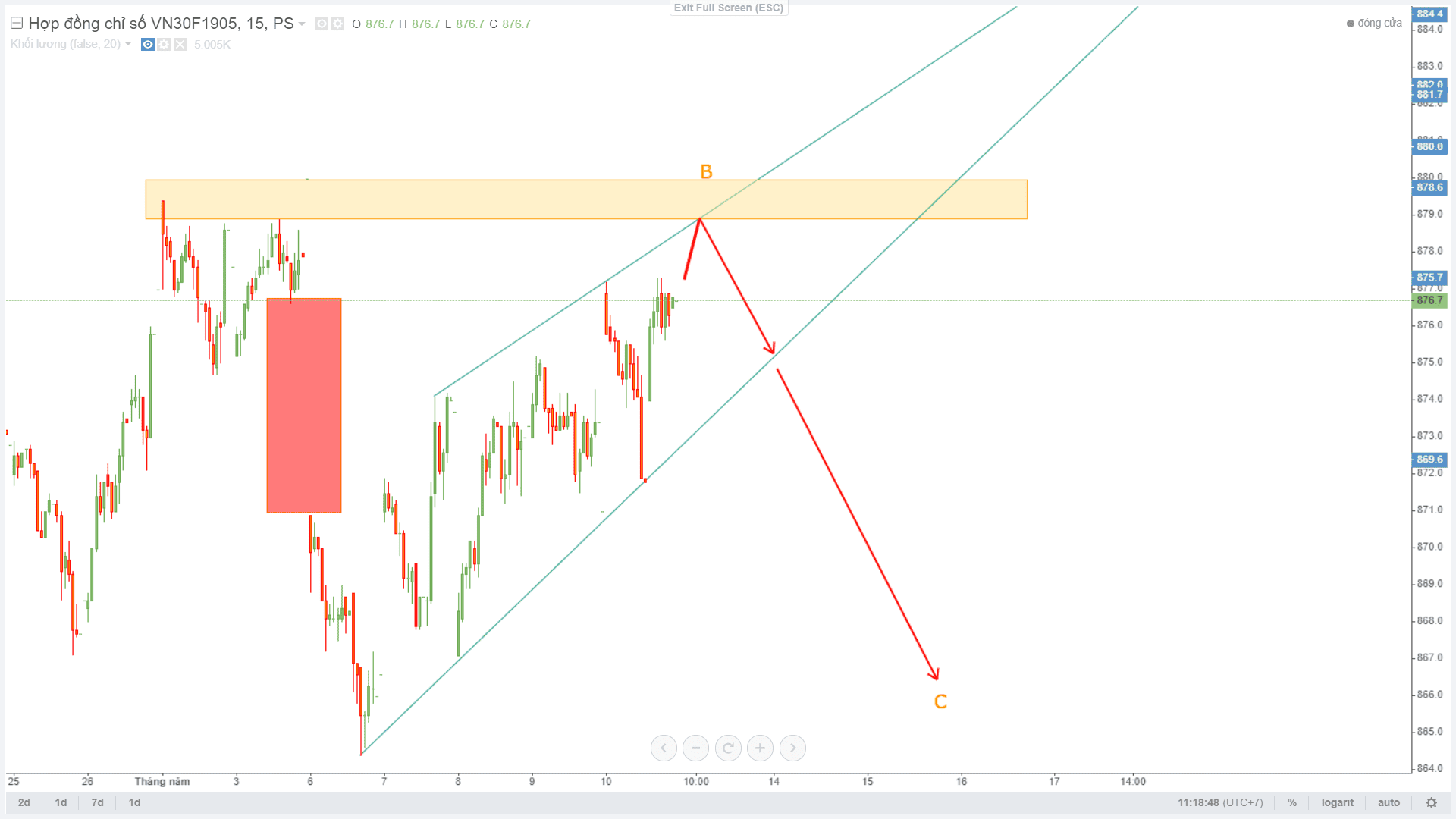Image resolution: width=1456 pixels, height=819 pixels.
Task: Open the VN30F1905 symbol title dropdown arrow
Action: [302, 24]
